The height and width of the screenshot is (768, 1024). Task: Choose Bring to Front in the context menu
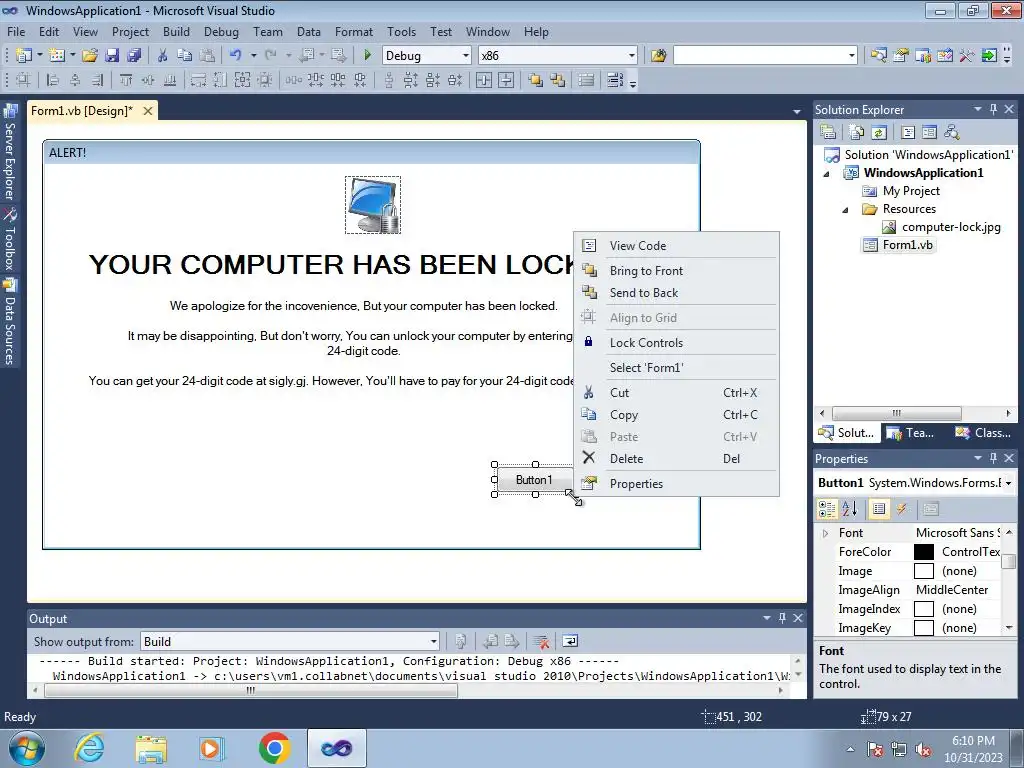pos(676,270)
